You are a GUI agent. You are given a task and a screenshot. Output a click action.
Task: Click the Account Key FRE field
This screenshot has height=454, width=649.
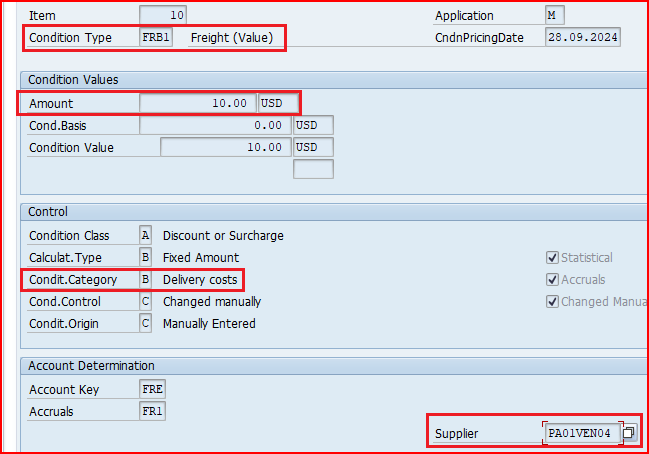pyautogui.click(x=152, y=389)
